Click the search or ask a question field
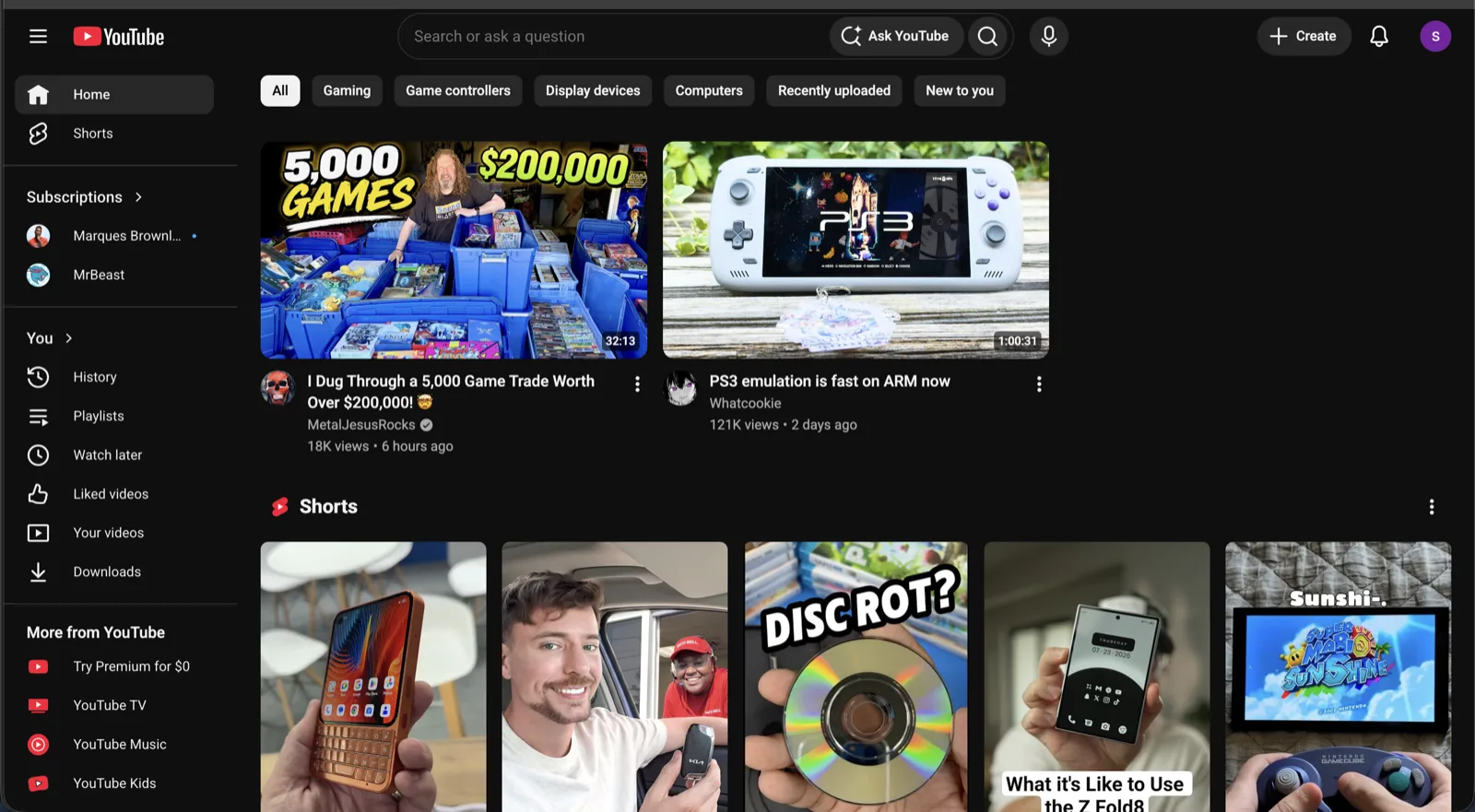This screenshot has width=1475, height=812. [616, 36]
